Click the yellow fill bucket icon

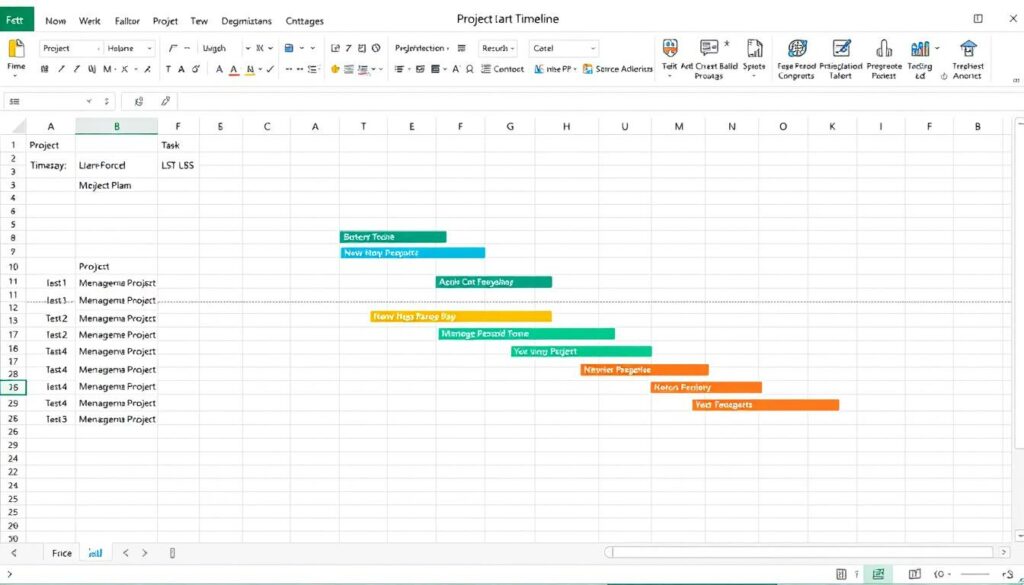tap(335, 69)
